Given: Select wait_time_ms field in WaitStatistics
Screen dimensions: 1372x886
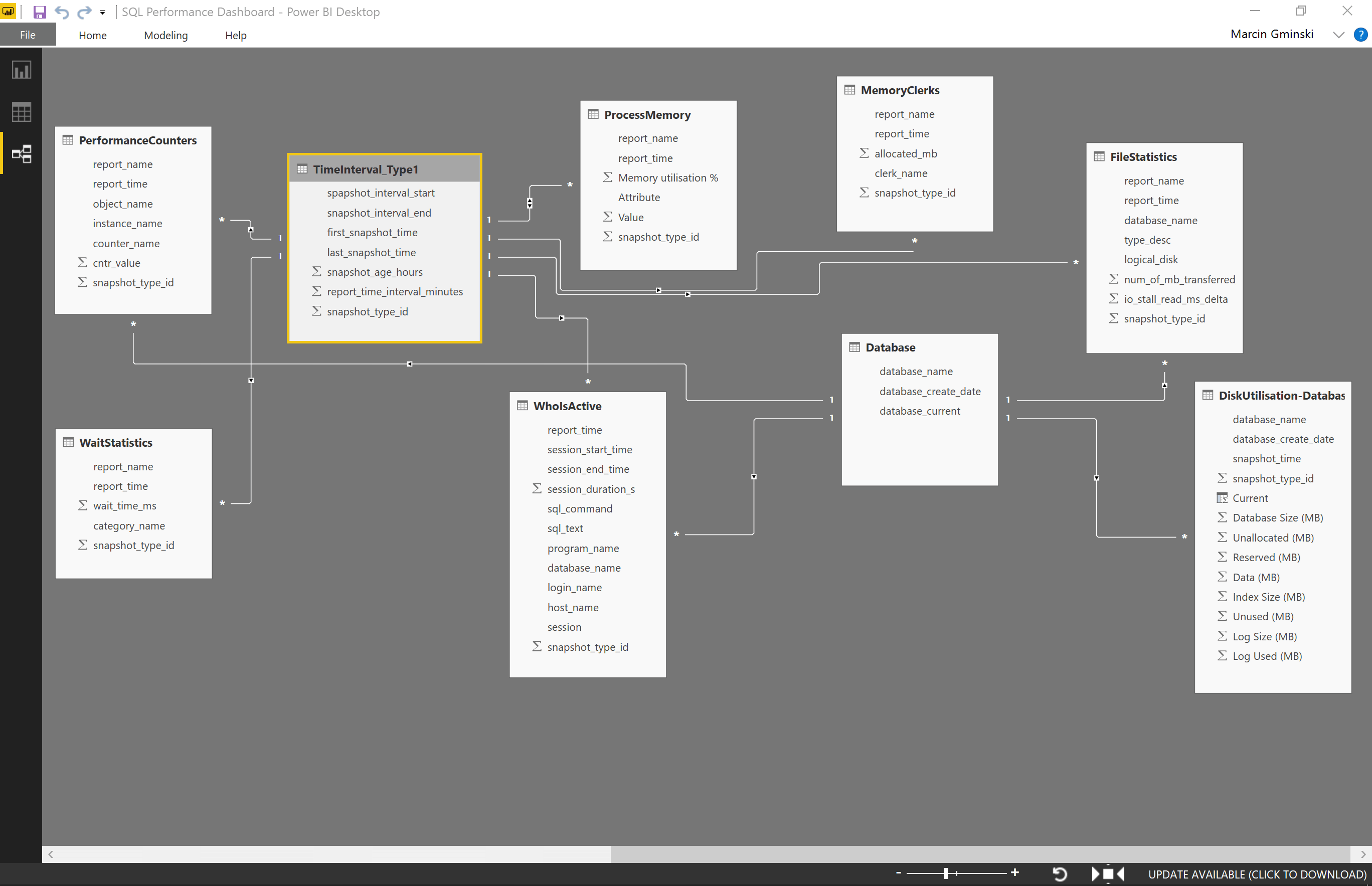Looking at the screenshot, I should tap(124, 506).
